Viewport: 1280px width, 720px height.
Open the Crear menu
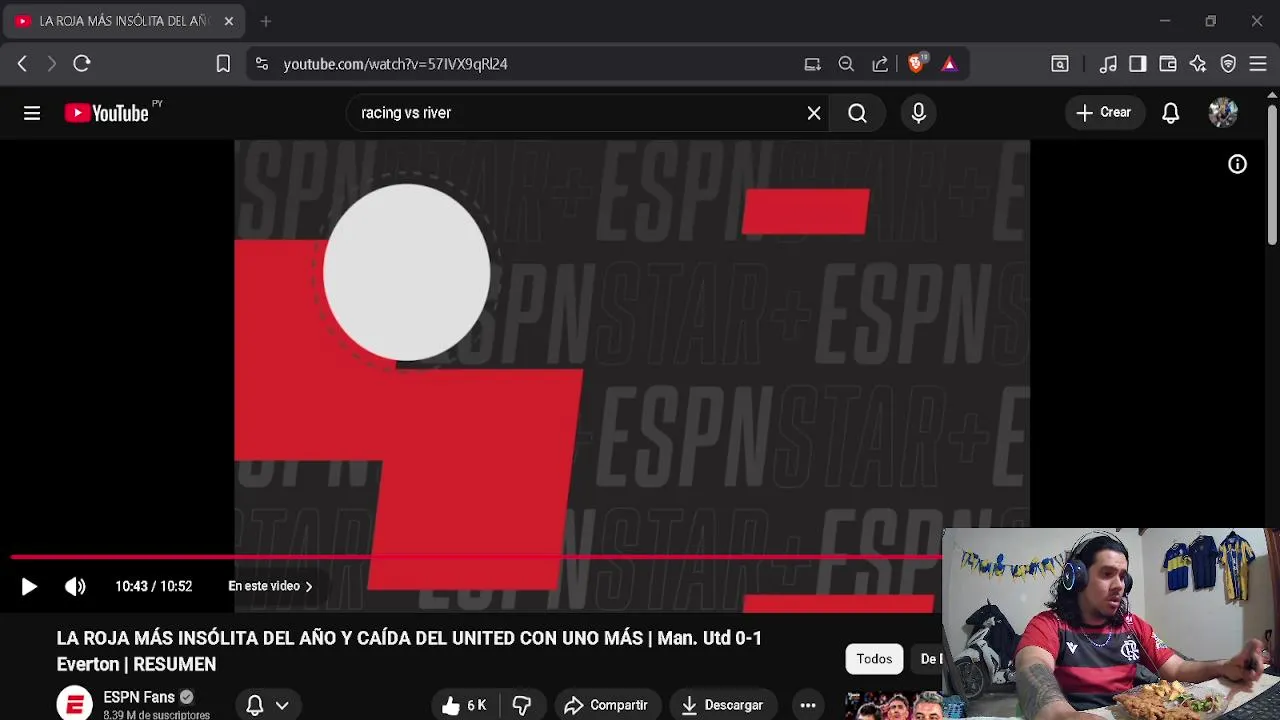click(x=1104, y=113)
